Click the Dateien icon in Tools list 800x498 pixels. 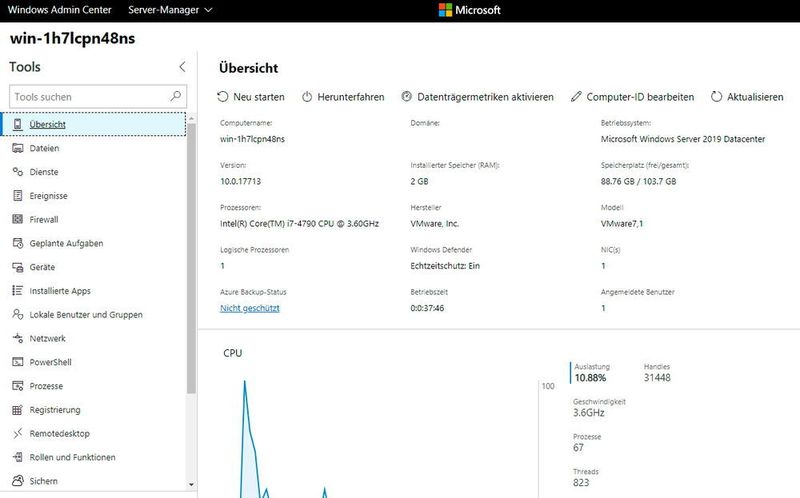tap(18, 148)
